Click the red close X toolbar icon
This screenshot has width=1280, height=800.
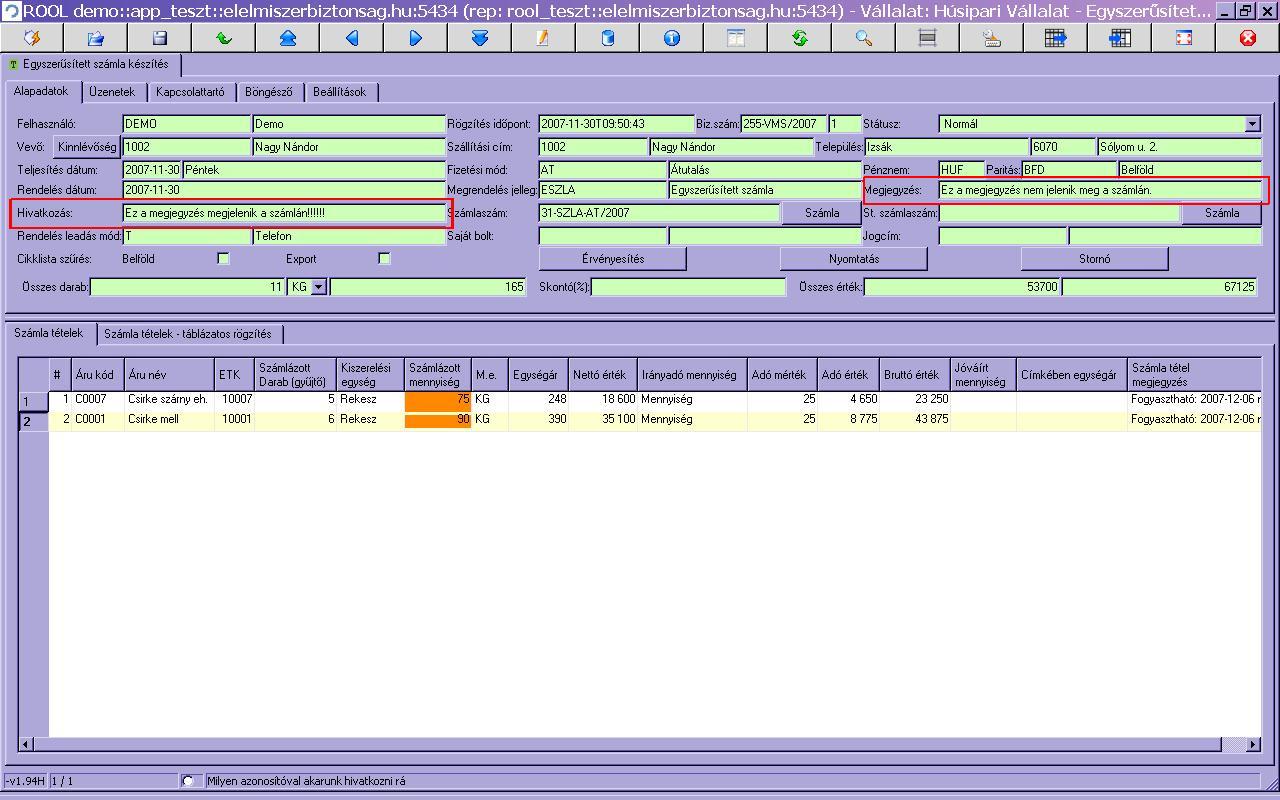(x=1247, y=38)
